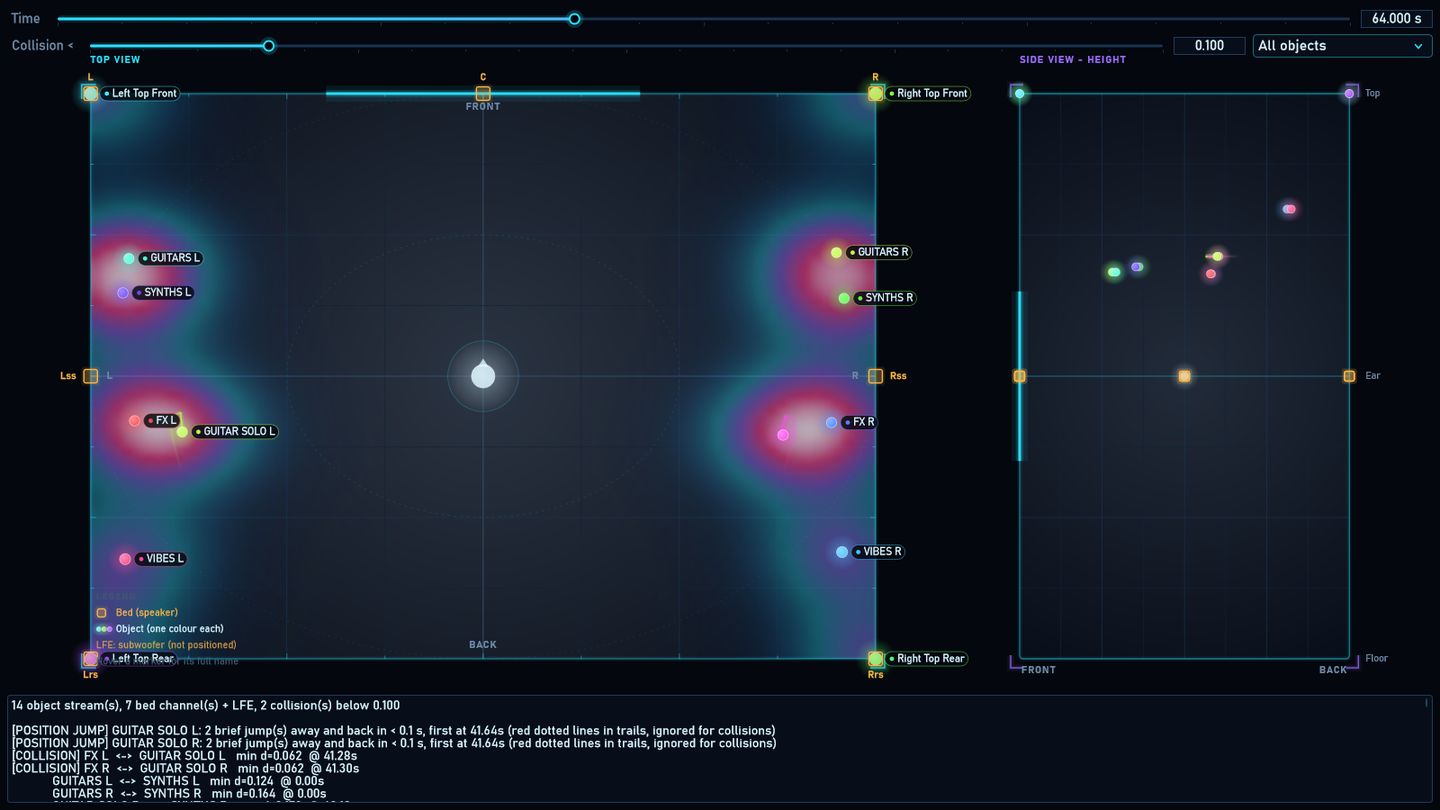
Task: Select the SYNTHS R object dot
Action: 844,298
